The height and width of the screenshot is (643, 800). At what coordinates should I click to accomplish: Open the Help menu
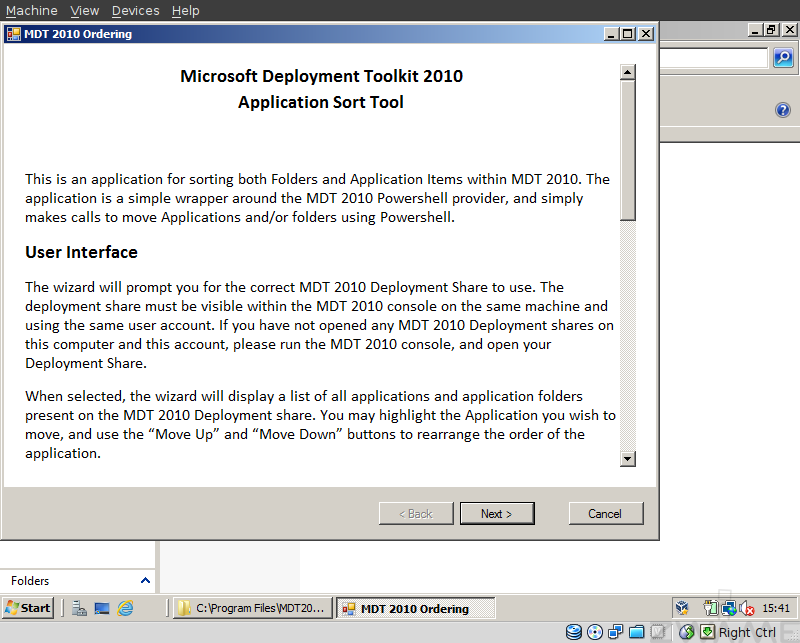click(186, 10)
